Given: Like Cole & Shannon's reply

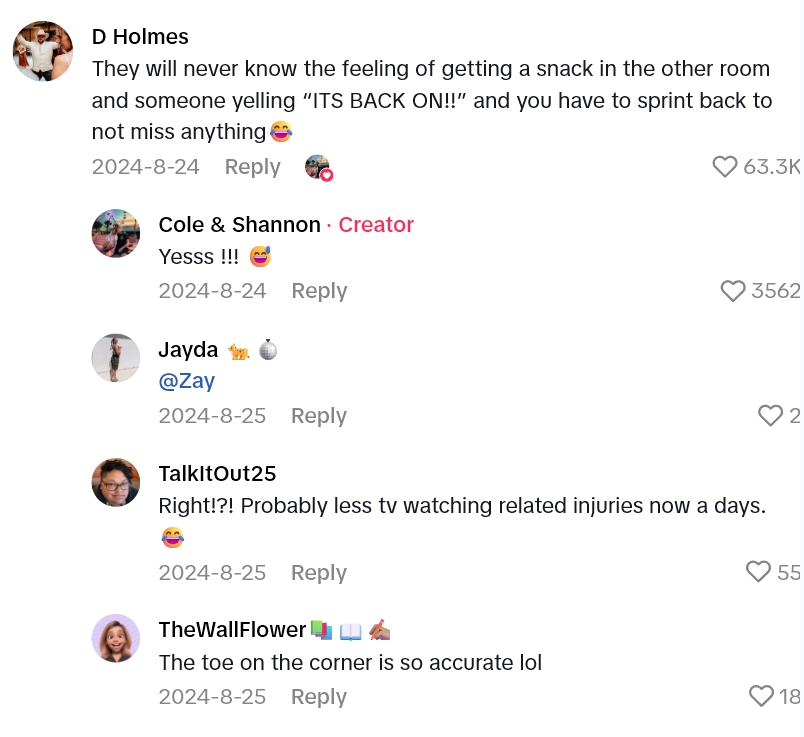Looking at the screenshot, I should pos(733,291).
